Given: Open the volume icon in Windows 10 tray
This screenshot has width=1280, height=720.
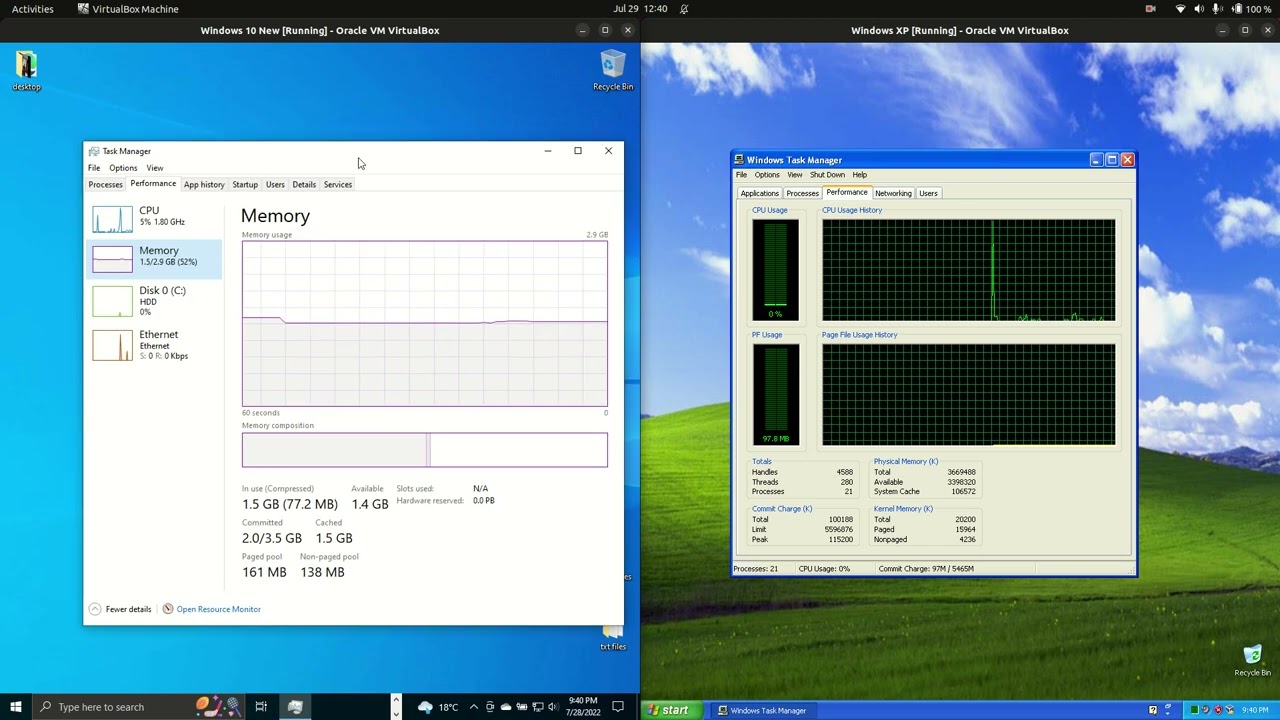Looking at the screenshot, I should 555,707.
